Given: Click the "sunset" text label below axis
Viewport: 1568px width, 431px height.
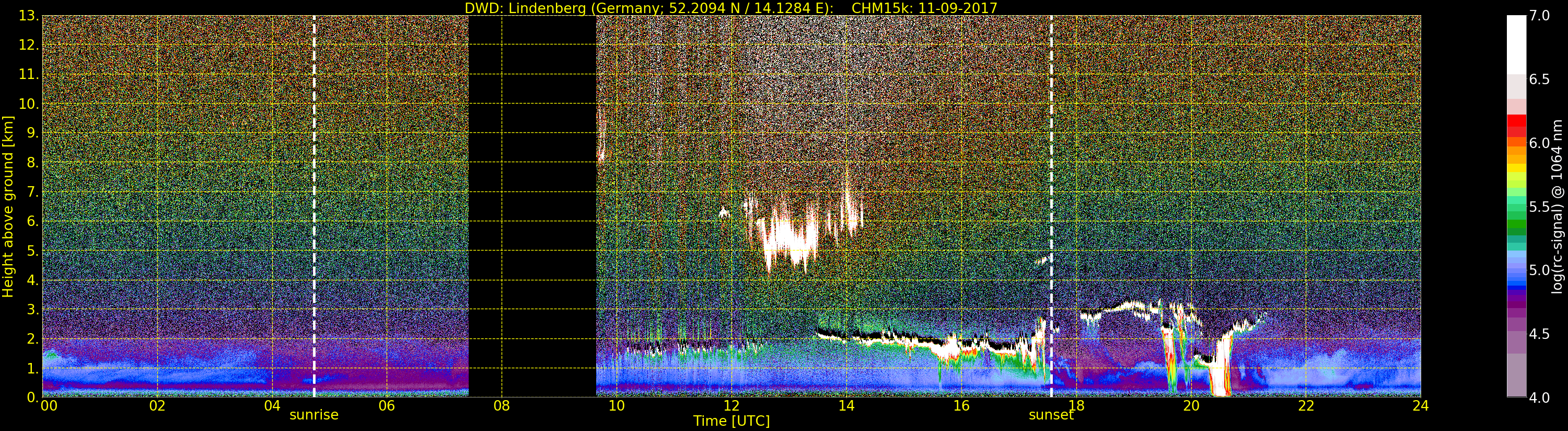Looking at the screenshot, I should [x=1051, y=415].
